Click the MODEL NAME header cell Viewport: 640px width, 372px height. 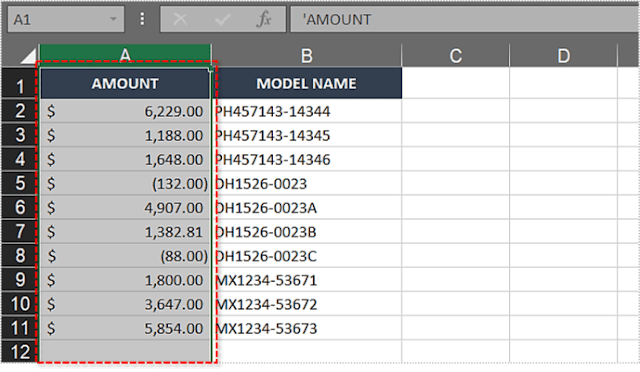coord(307,83)
